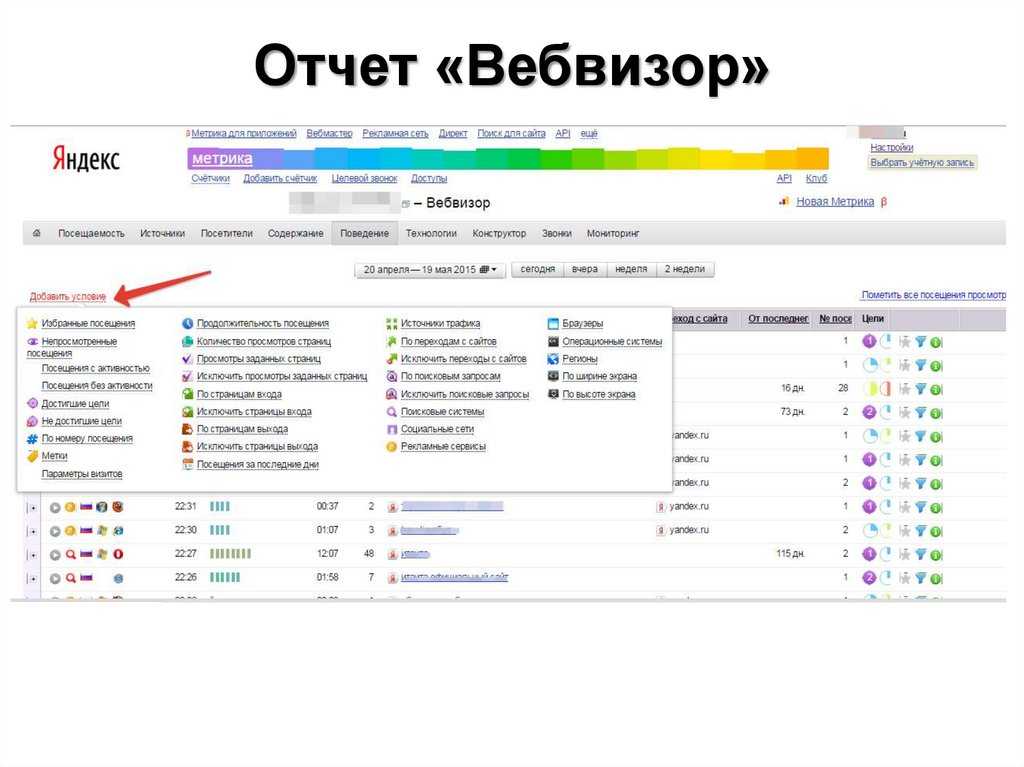This screenshot has width=1024, height=767.
Task: Click the calendar icon beside Посещения за последние дни
Action: [x=187, y=465]
